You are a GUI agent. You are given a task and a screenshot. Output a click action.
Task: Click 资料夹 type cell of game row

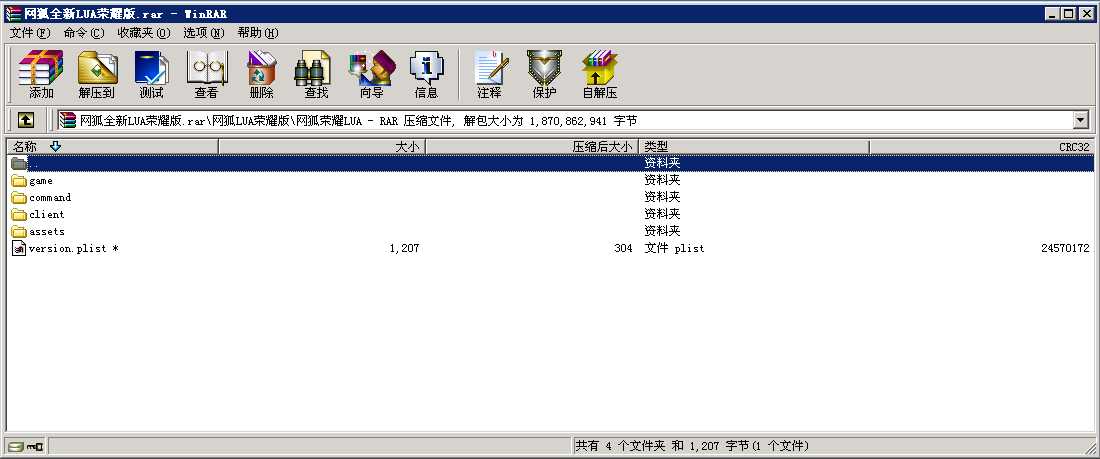coord(662,180)
